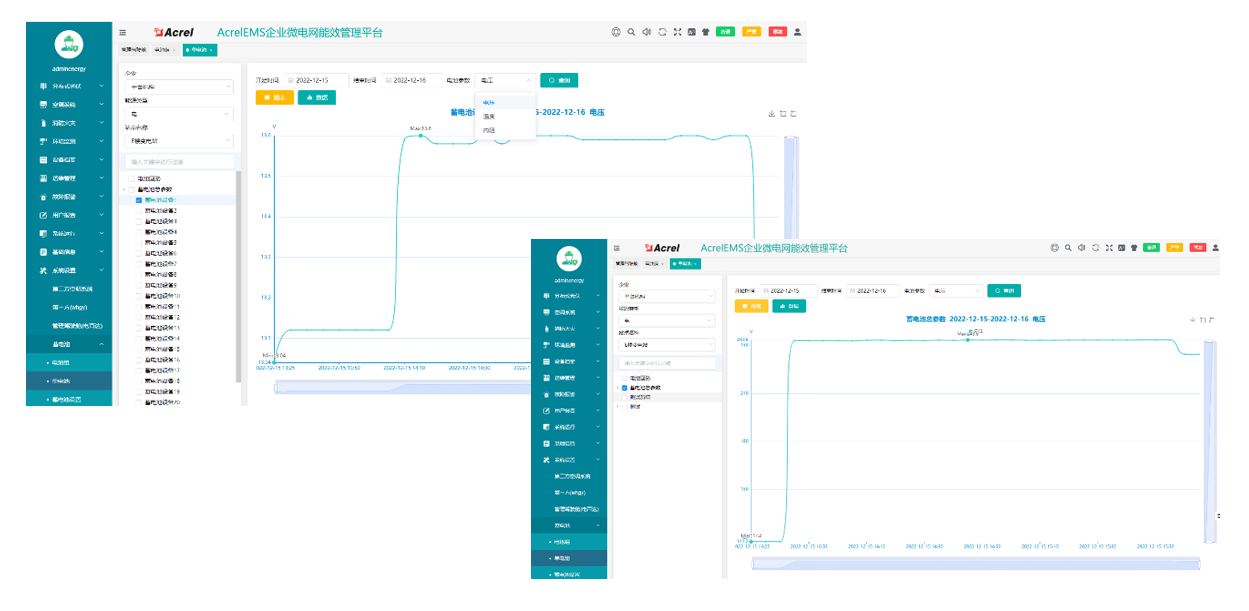This screenshot has height=611, width=1249.
Task: Click end date field 2022-12-16 in front window
Action: (x=873, y=290)
